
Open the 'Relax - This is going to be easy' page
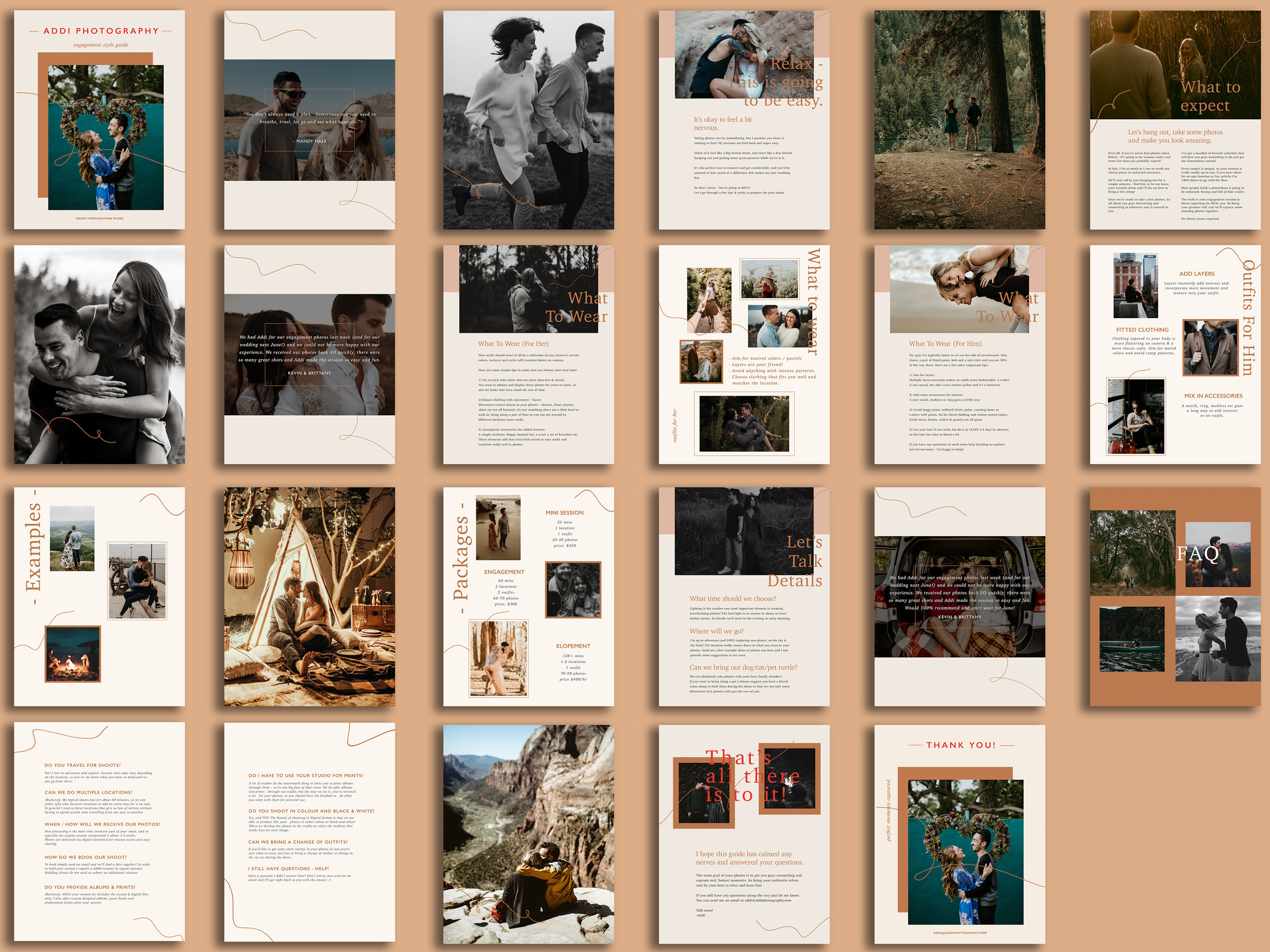tap(744, 120)
